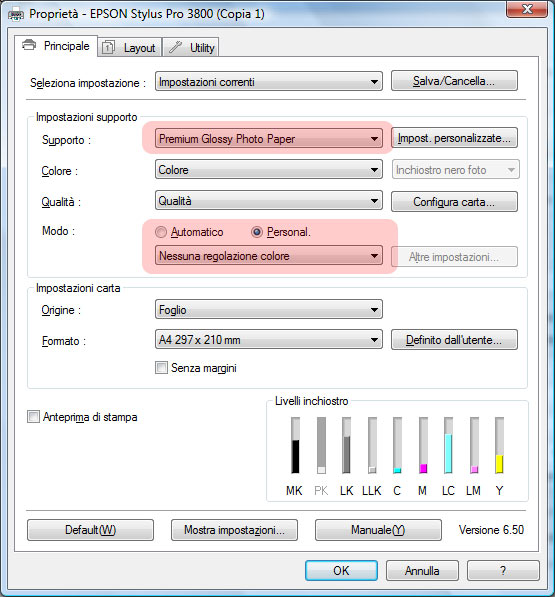This screenshot has width=555, height=597.
Task: Expand the Formato A4 size dropdown
Action: point(269,339)
